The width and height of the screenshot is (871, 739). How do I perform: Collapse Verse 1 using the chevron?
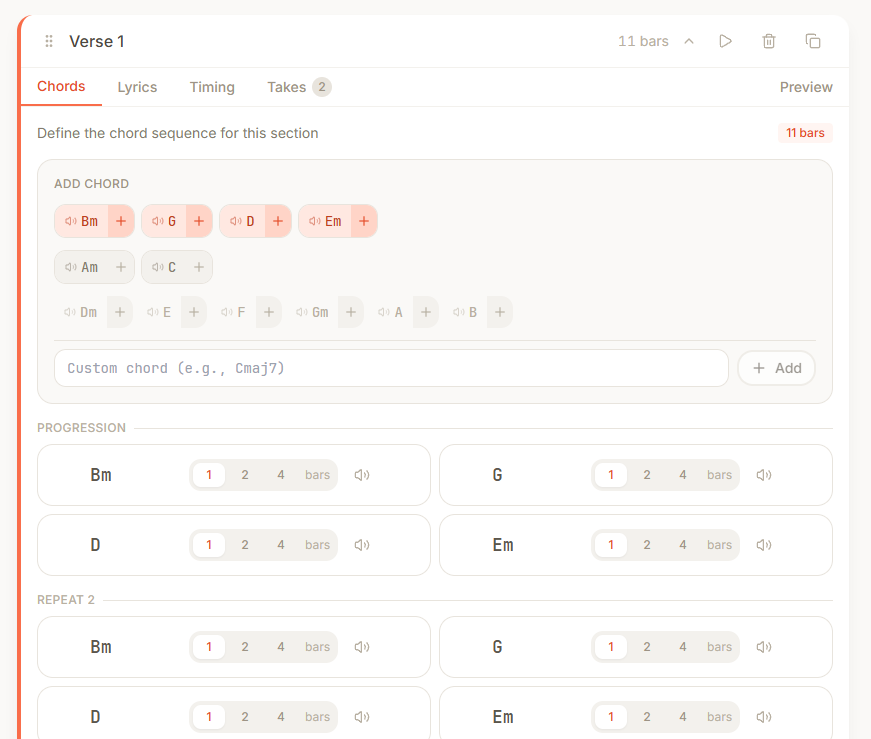[689, 41]
